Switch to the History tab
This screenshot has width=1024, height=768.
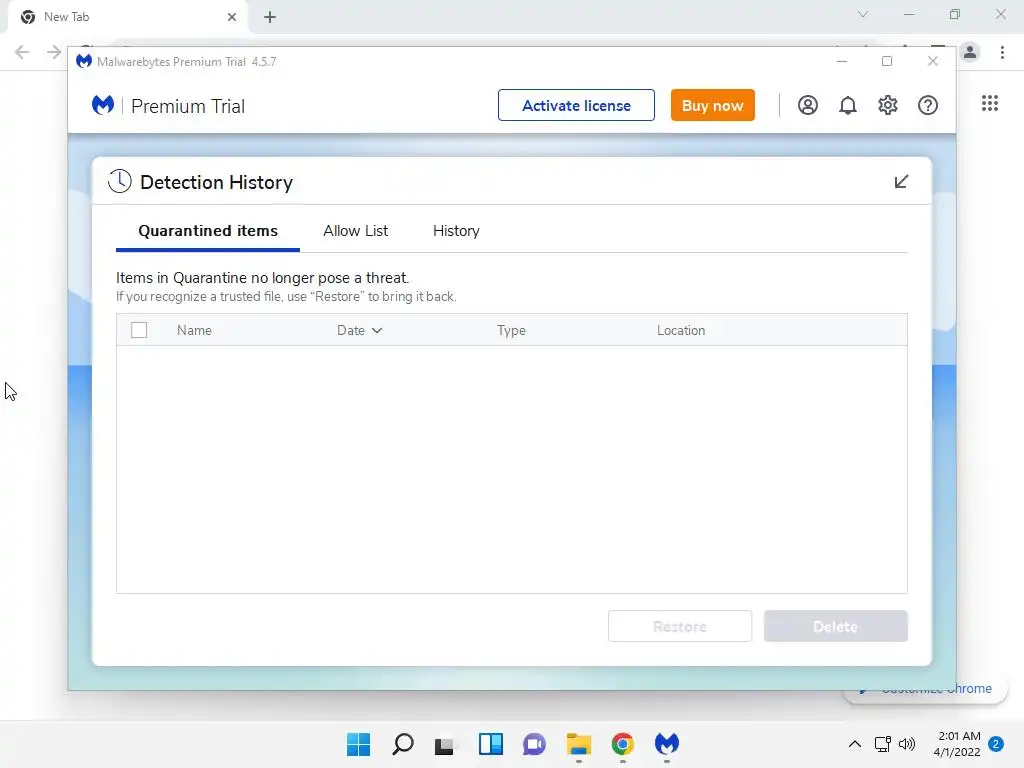click(456, 231)
